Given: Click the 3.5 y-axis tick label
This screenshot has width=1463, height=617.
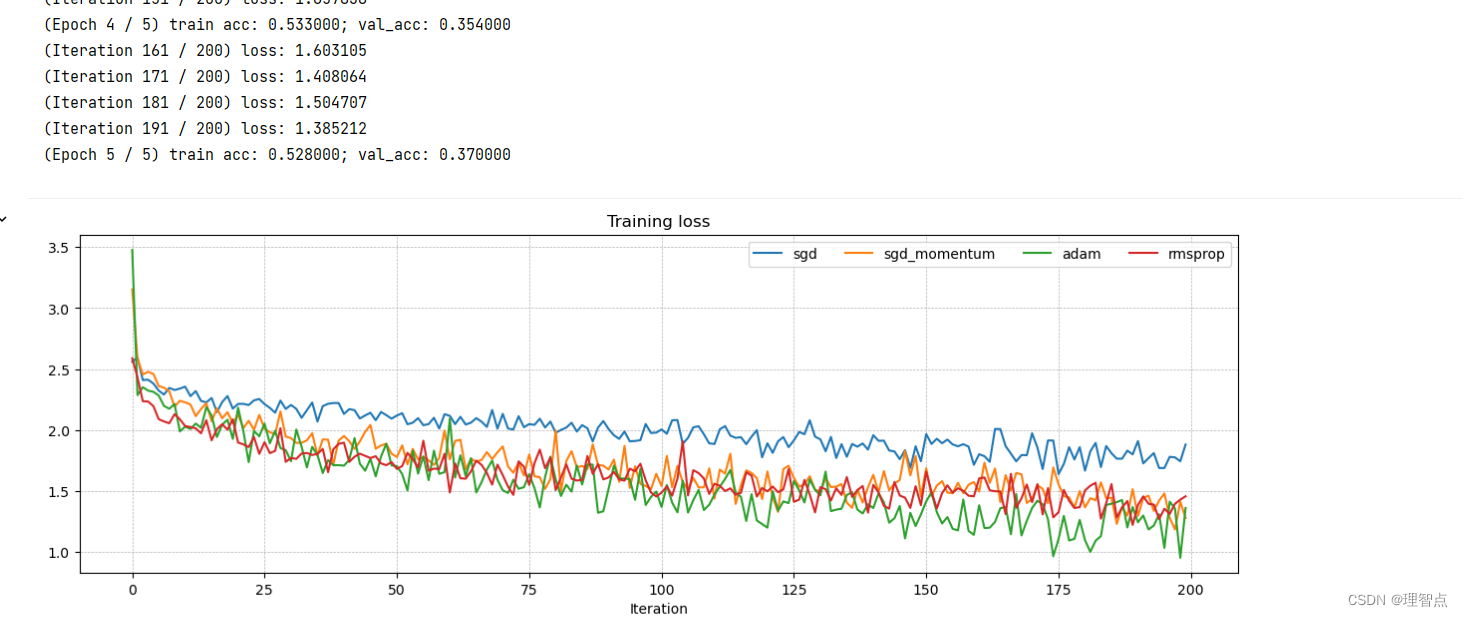Looking at the screenshot, I should click(x=58, y=247).
